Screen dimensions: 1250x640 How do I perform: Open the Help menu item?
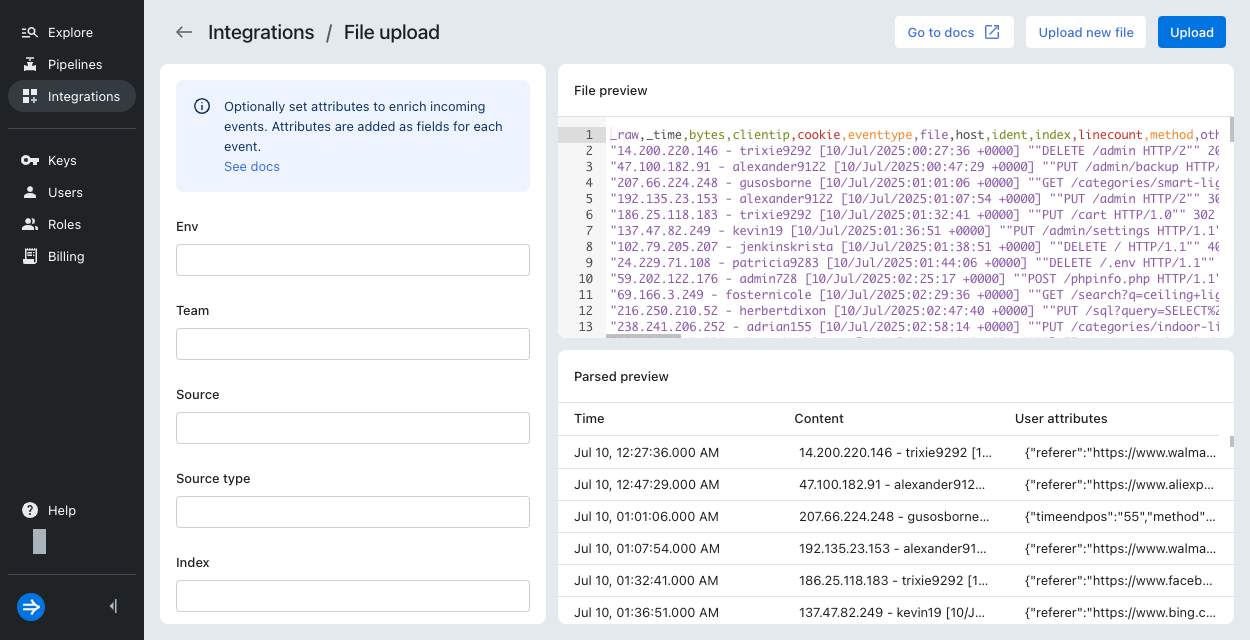pyautogui.click(x=72, y=510)
